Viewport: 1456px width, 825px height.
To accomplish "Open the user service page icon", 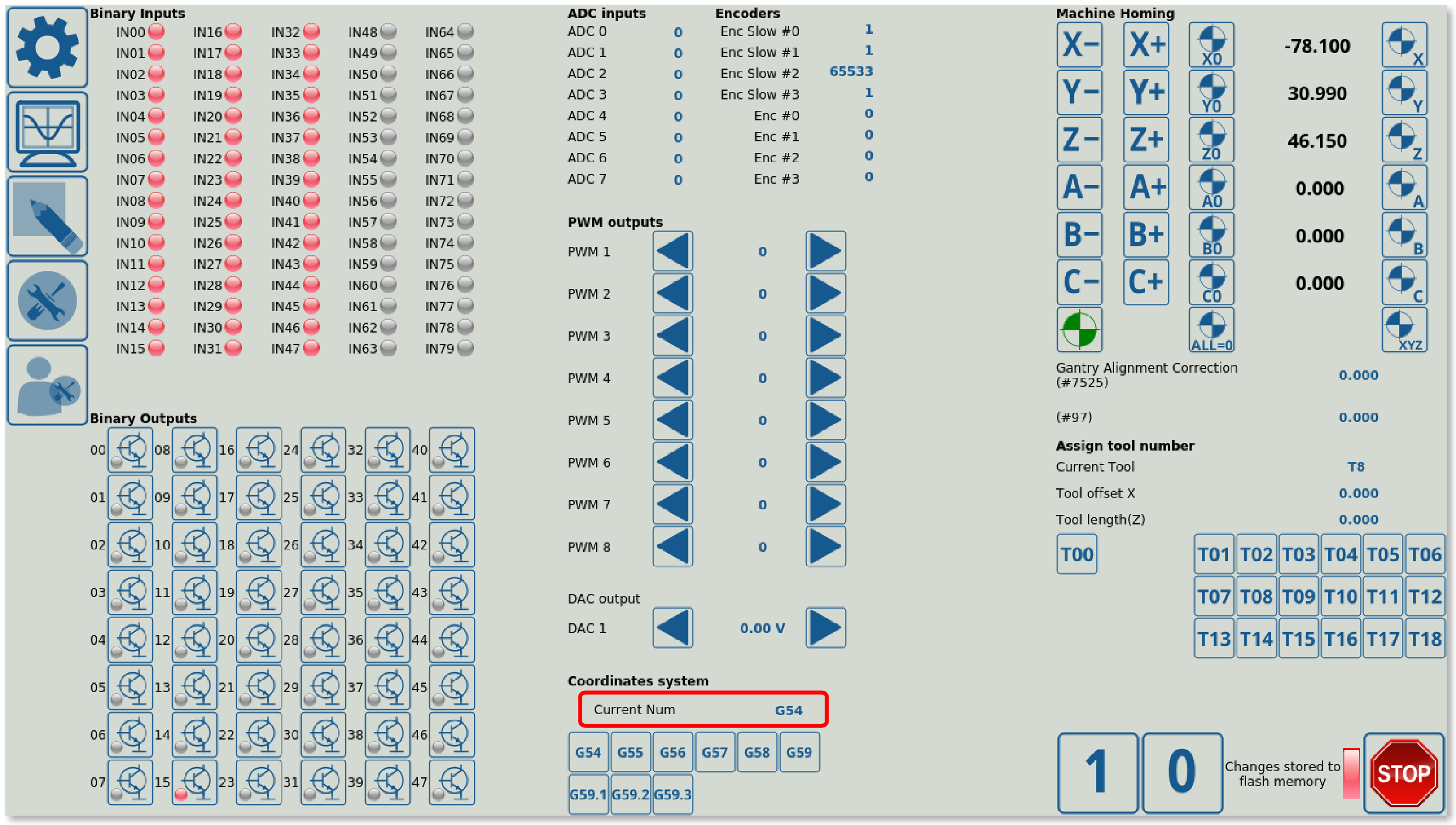I will pyautogui.click(x=47, y=385).
